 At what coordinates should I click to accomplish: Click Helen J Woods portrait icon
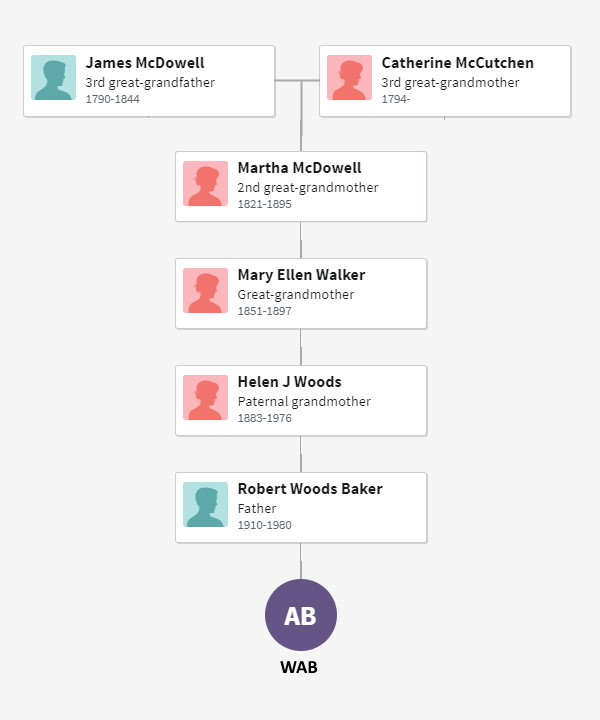coord(206,398)
